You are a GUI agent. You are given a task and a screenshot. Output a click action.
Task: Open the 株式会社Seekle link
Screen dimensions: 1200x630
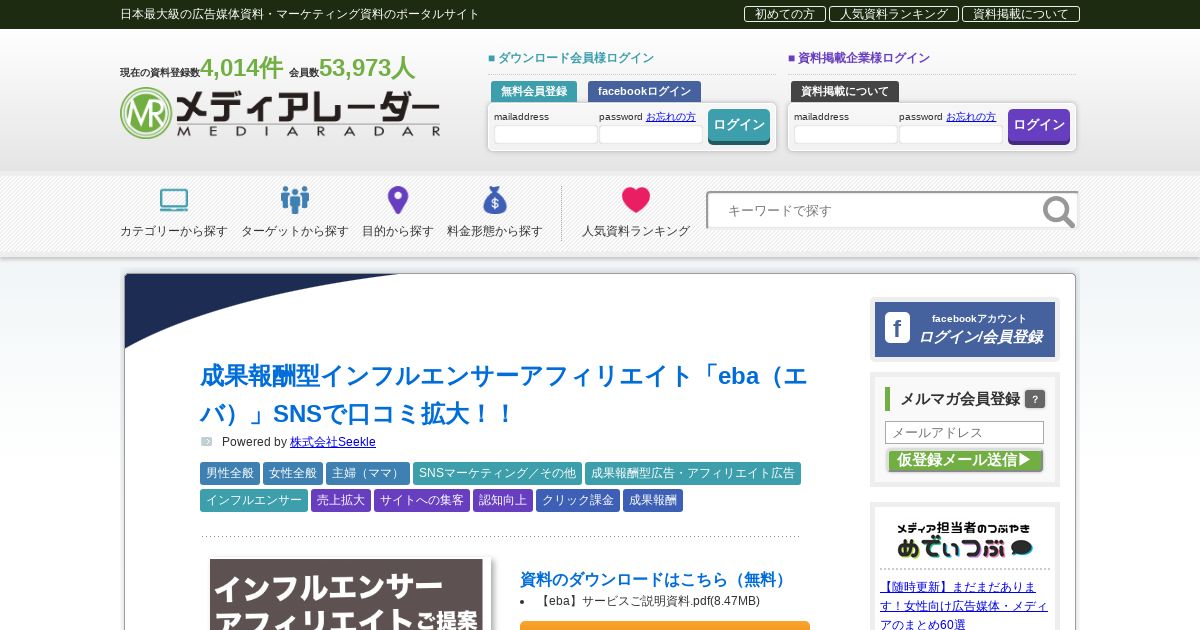pos(333,442)
